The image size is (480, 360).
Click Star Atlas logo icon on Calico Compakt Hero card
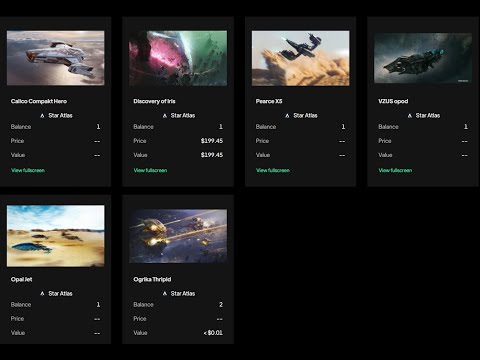(x=42, y=116)
